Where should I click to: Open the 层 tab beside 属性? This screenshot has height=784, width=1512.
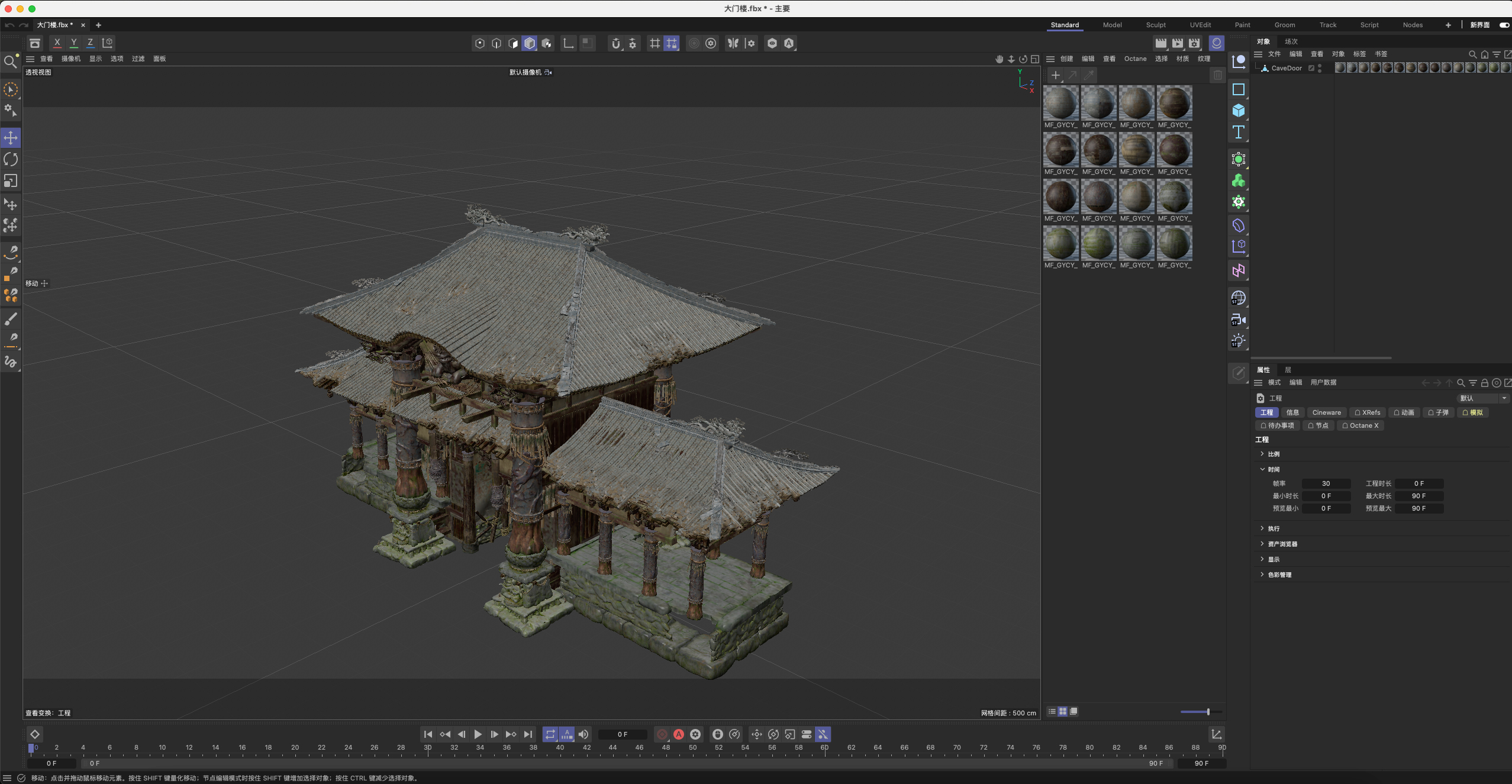1288,370
